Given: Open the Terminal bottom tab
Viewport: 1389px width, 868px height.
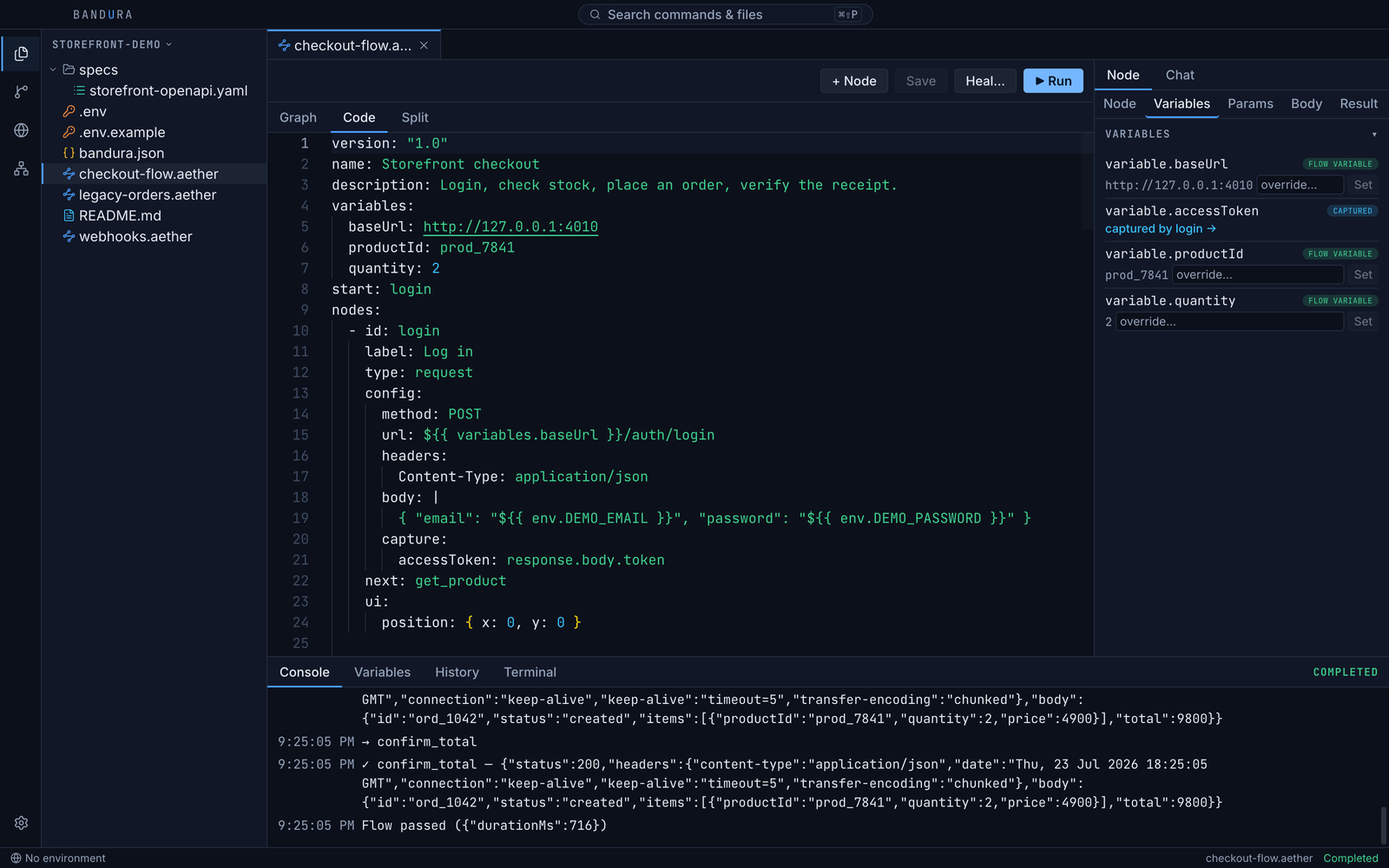Looking at the screenshot, I should pos(530,672).
